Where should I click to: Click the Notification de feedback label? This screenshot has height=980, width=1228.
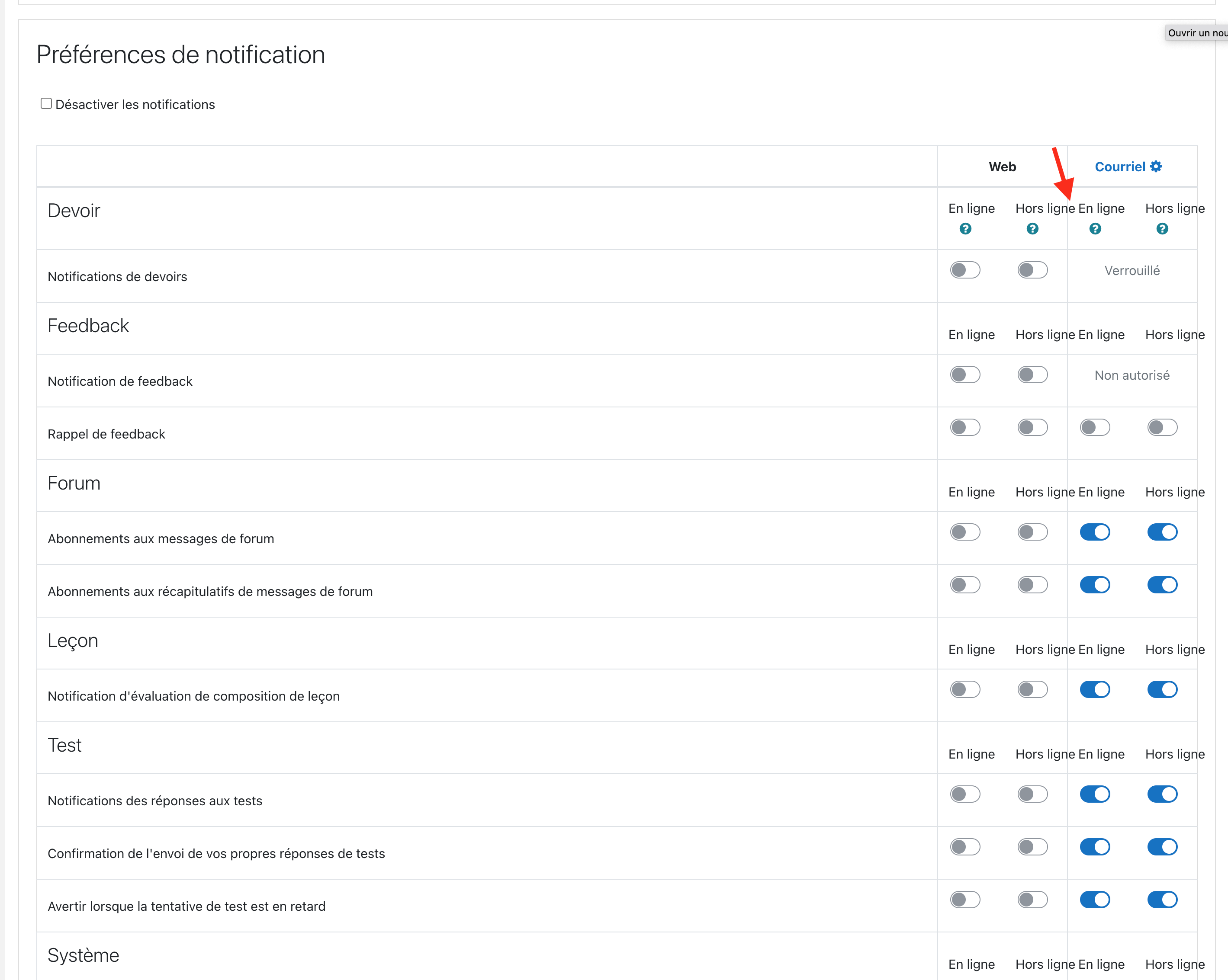(x=120, y=381)
